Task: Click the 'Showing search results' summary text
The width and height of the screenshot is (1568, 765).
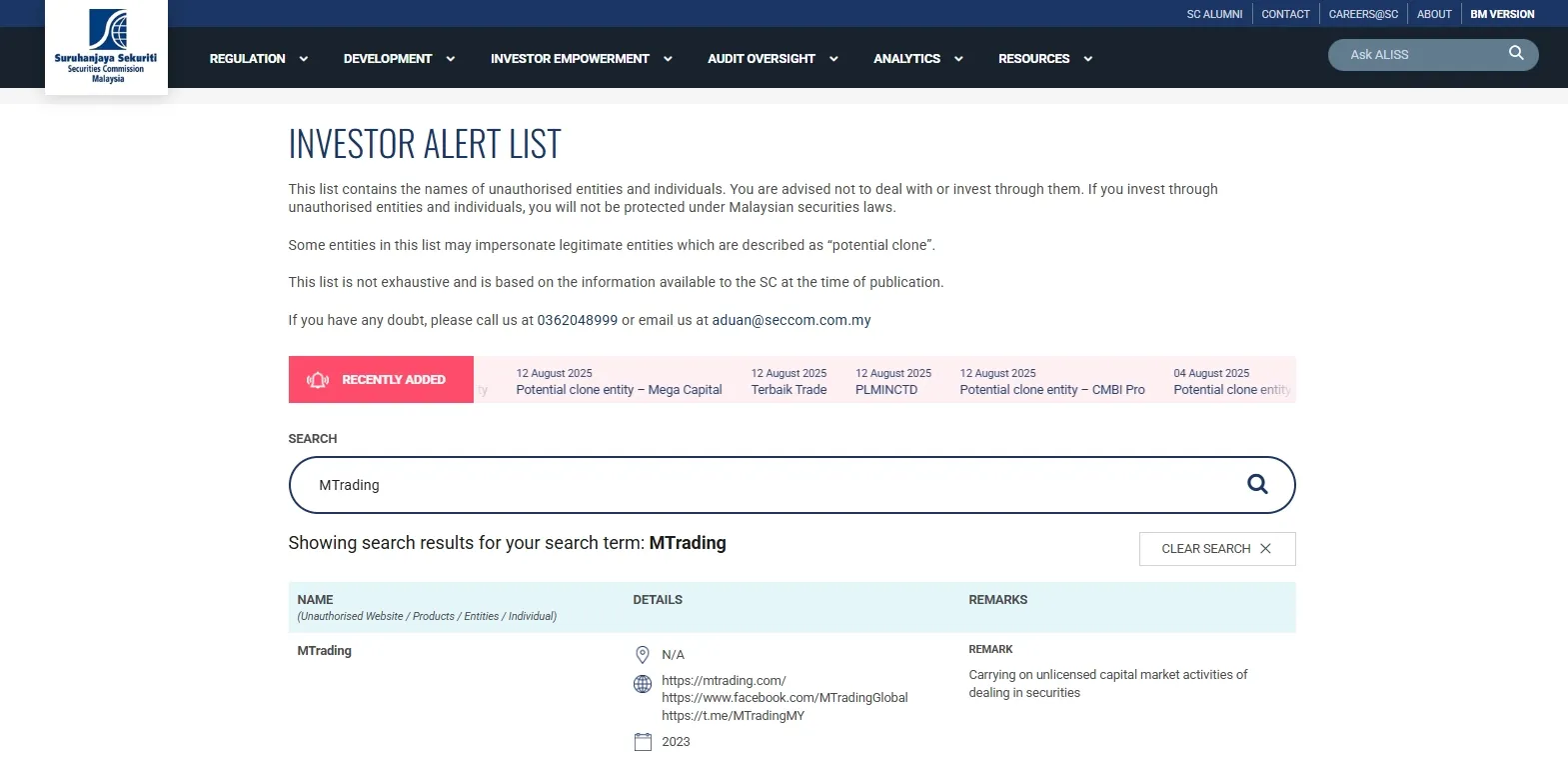Action: point(507,543)
